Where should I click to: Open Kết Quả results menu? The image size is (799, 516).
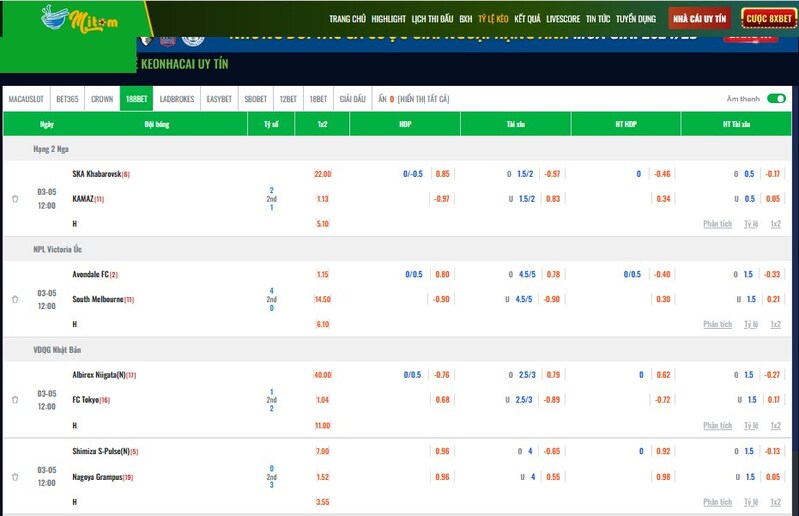527,19
